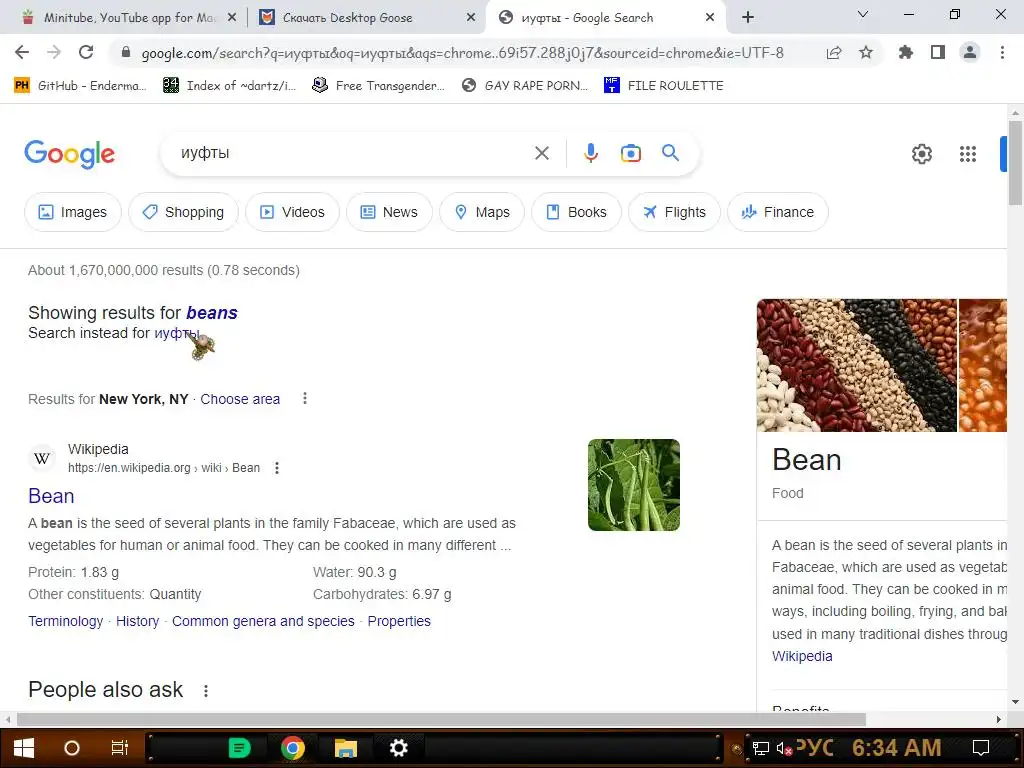Reload the current page

pos(86,52)
